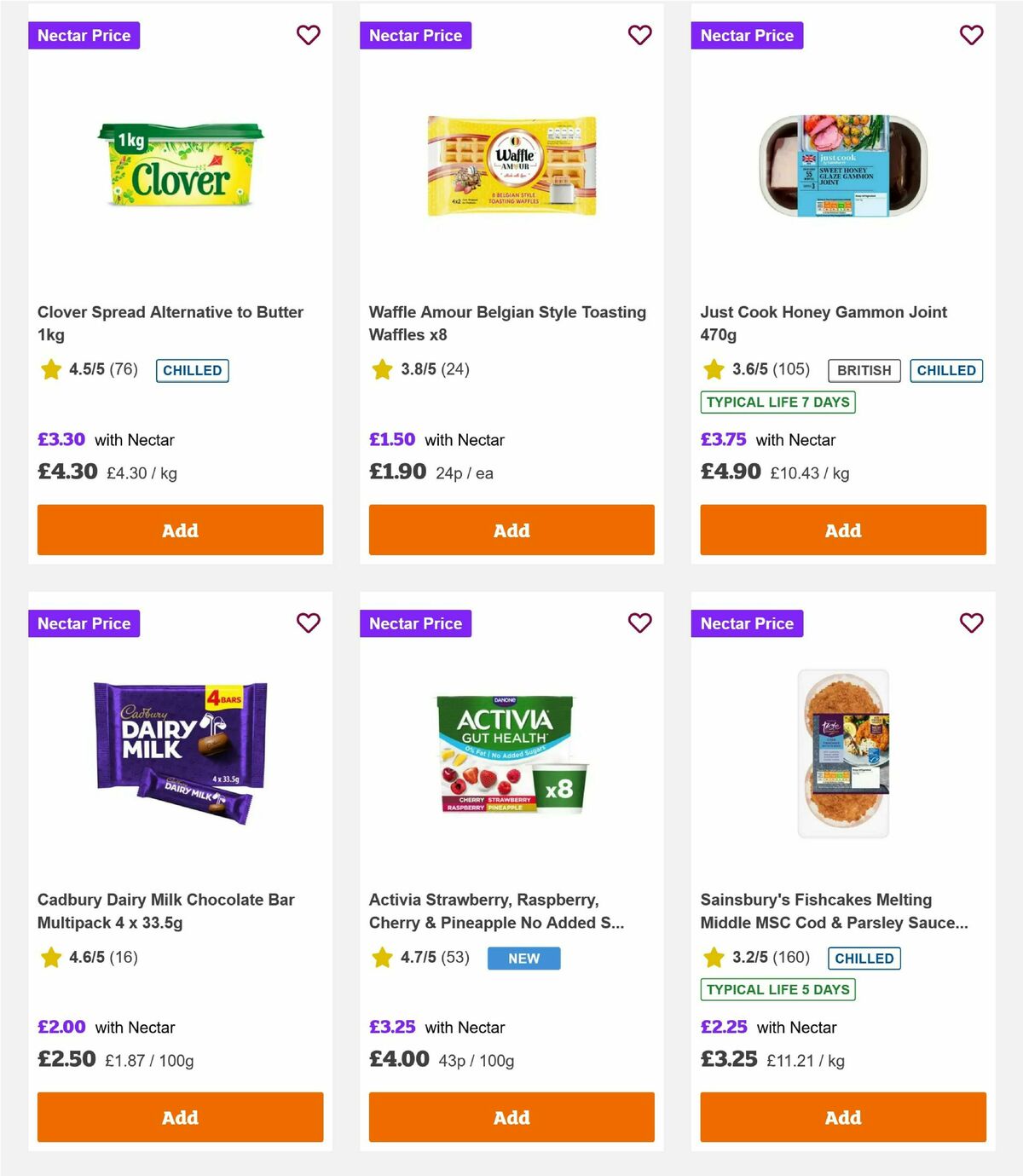Add Waffle Amour Toasting Waffles to basket
The image size is (1023, 1176).
pos(511,530)
